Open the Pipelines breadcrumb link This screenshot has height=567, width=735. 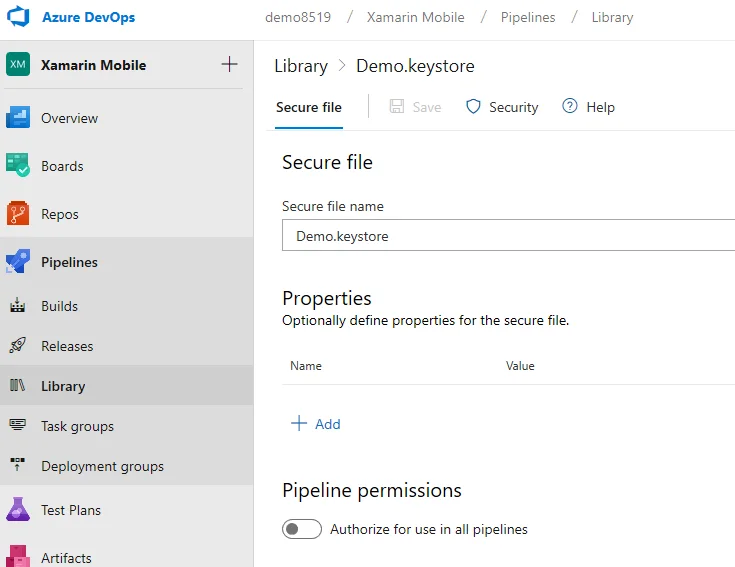point(528,17)
